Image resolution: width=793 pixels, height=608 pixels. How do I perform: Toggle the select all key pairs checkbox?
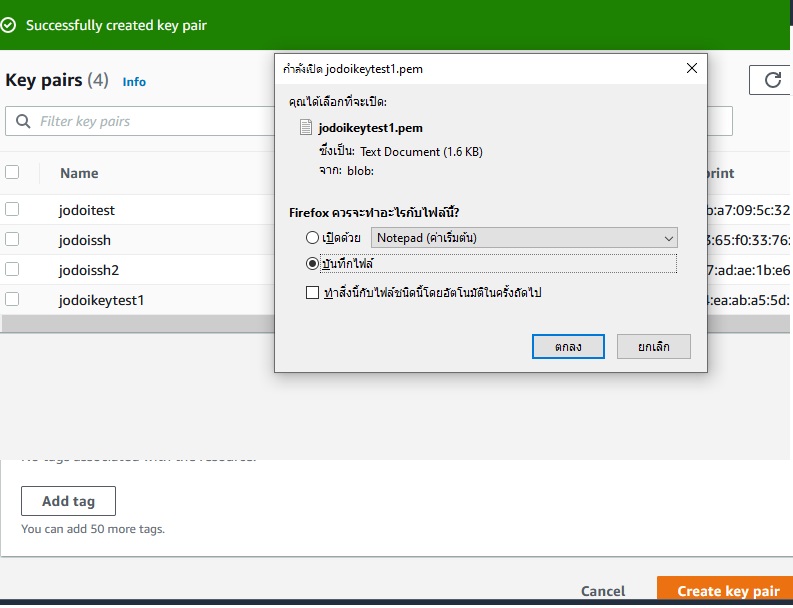coord(12,172)
